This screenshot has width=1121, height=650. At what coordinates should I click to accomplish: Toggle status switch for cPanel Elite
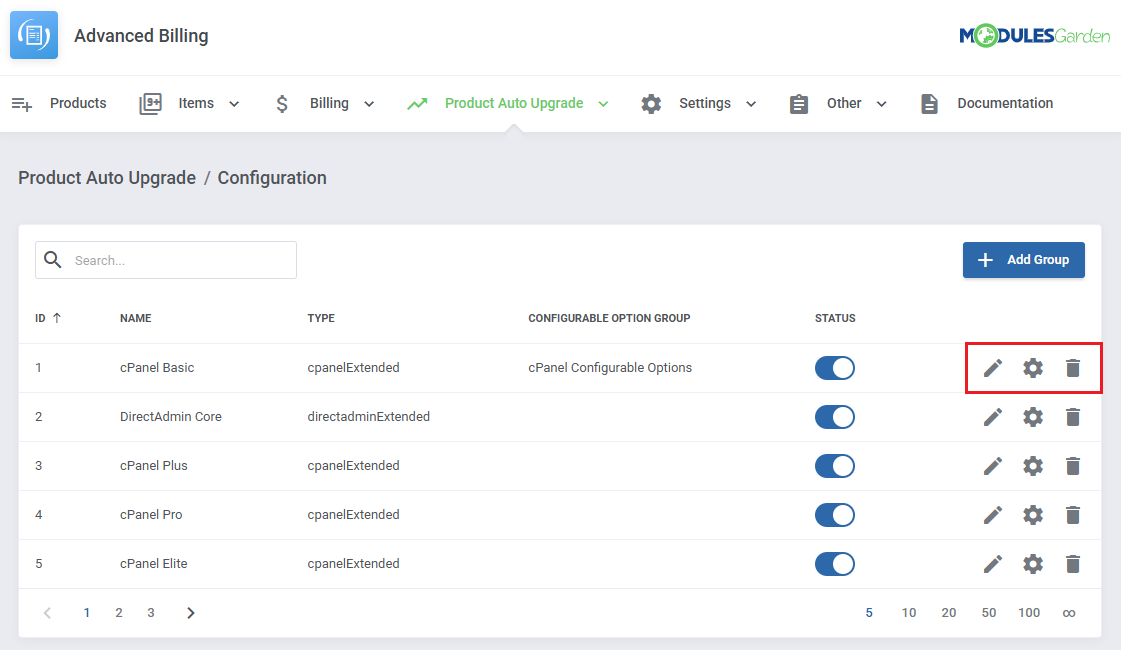click(x=834, y=564)
